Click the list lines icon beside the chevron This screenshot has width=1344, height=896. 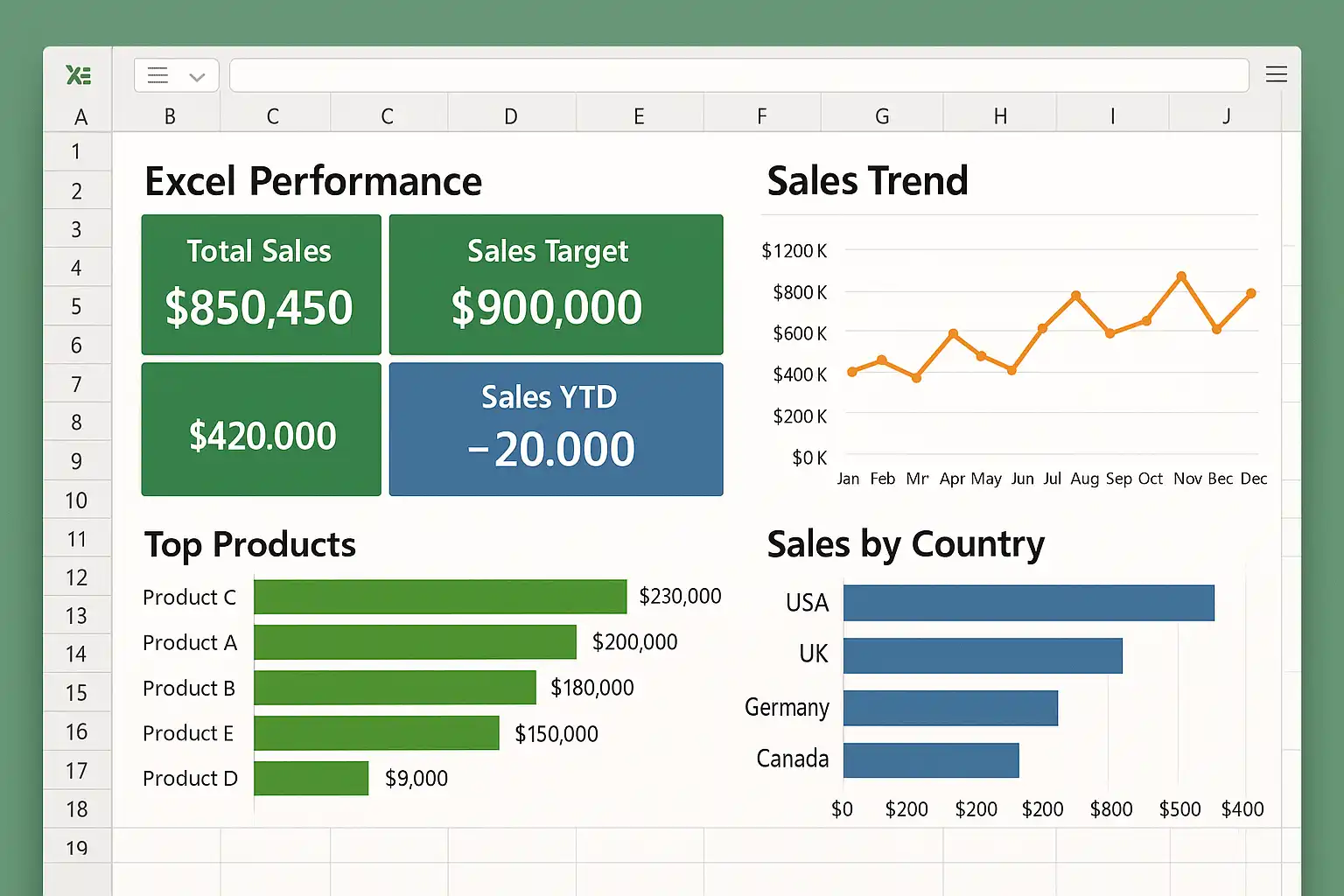click(x=158, y=75)
